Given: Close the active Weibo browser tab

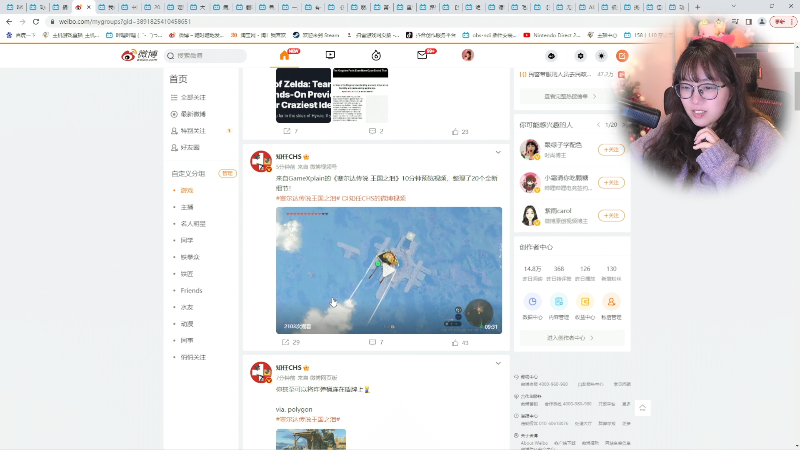Looking at the screenshot, I should point(89,7).
